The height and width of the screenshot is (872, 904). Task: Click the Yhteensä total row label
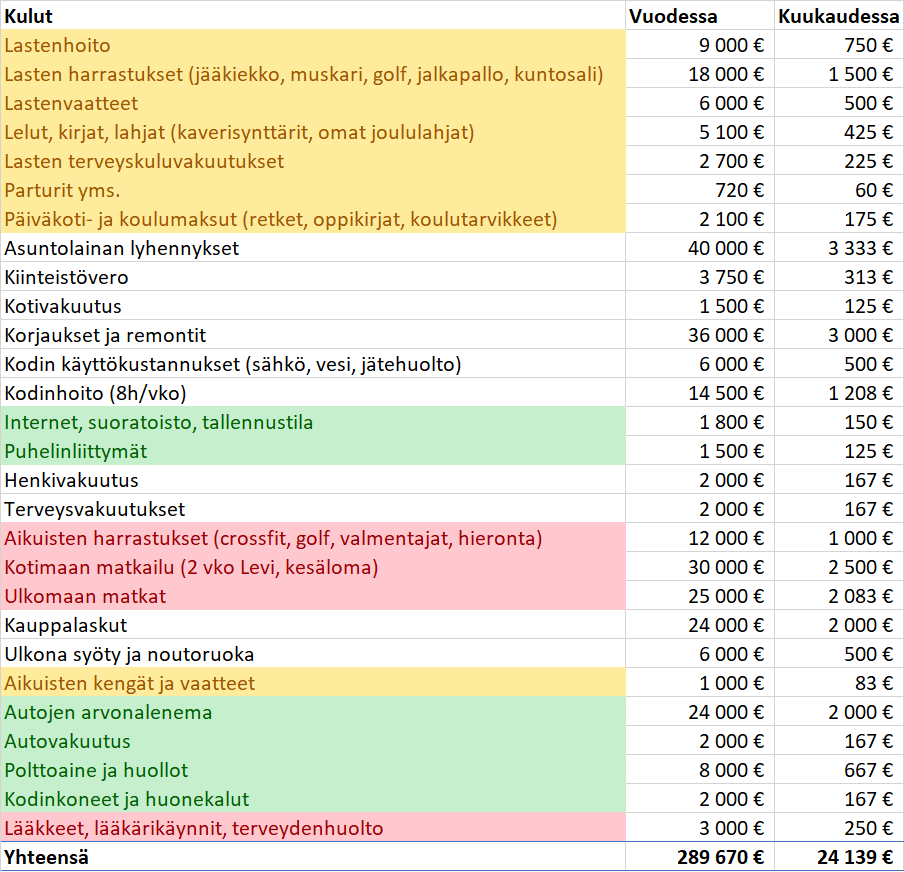(x=45, y=857)
